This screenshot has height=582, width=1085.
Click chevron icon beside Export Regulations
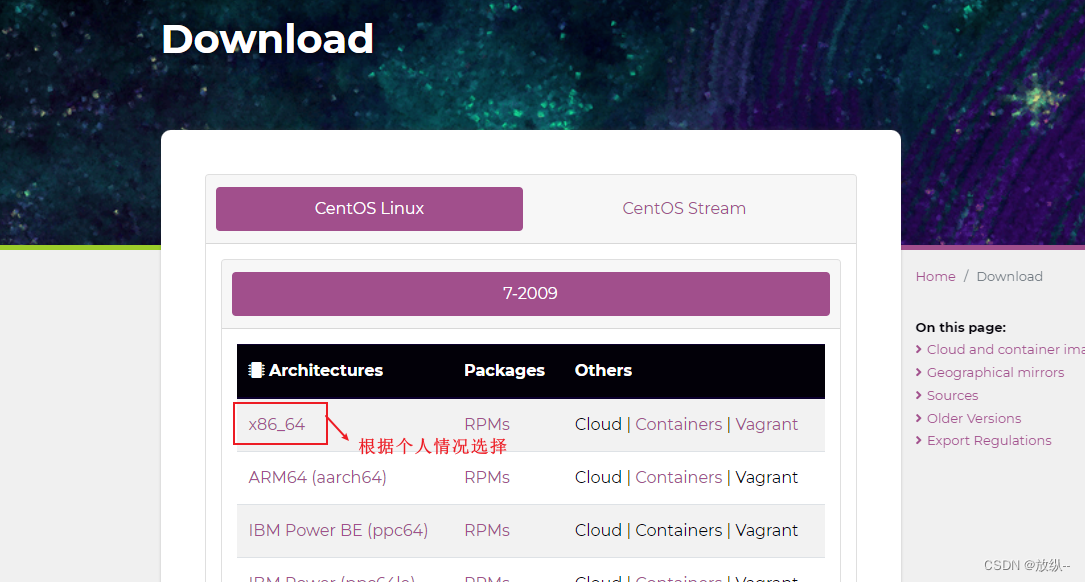tap(919, 441)
